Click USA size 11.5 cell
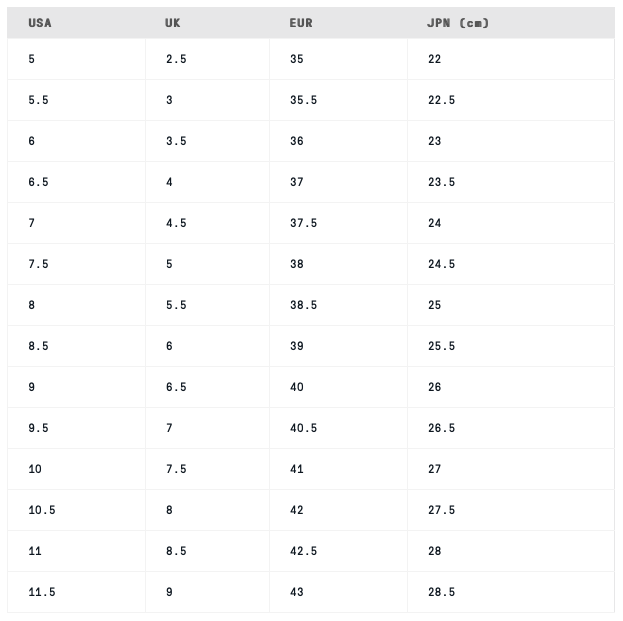The width and height of the screenshot is (623, 621). [76, 592]
